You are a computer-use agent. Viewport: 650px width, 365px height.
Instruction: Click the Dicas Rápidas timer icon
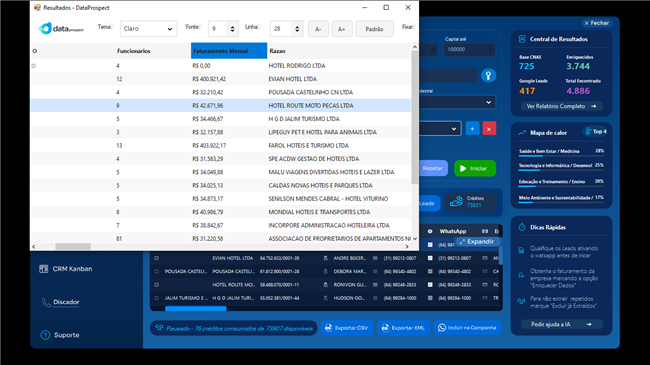(x=522, y=227)
